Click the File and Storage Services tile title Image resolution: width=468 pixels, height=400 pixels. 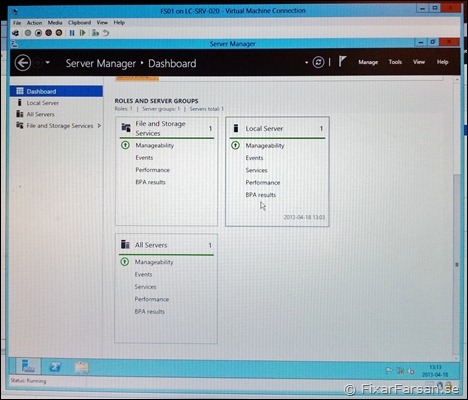(160, 128)
